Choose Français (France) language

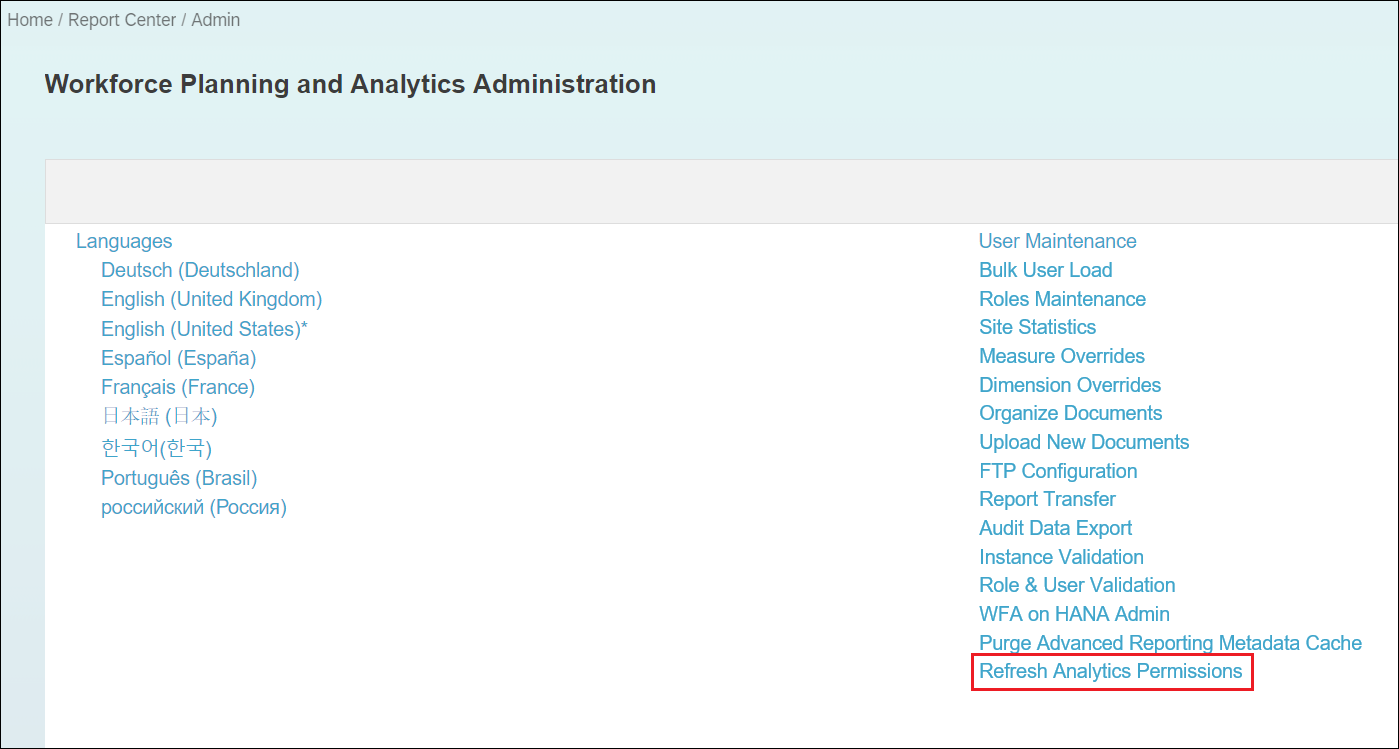[178, 387]
